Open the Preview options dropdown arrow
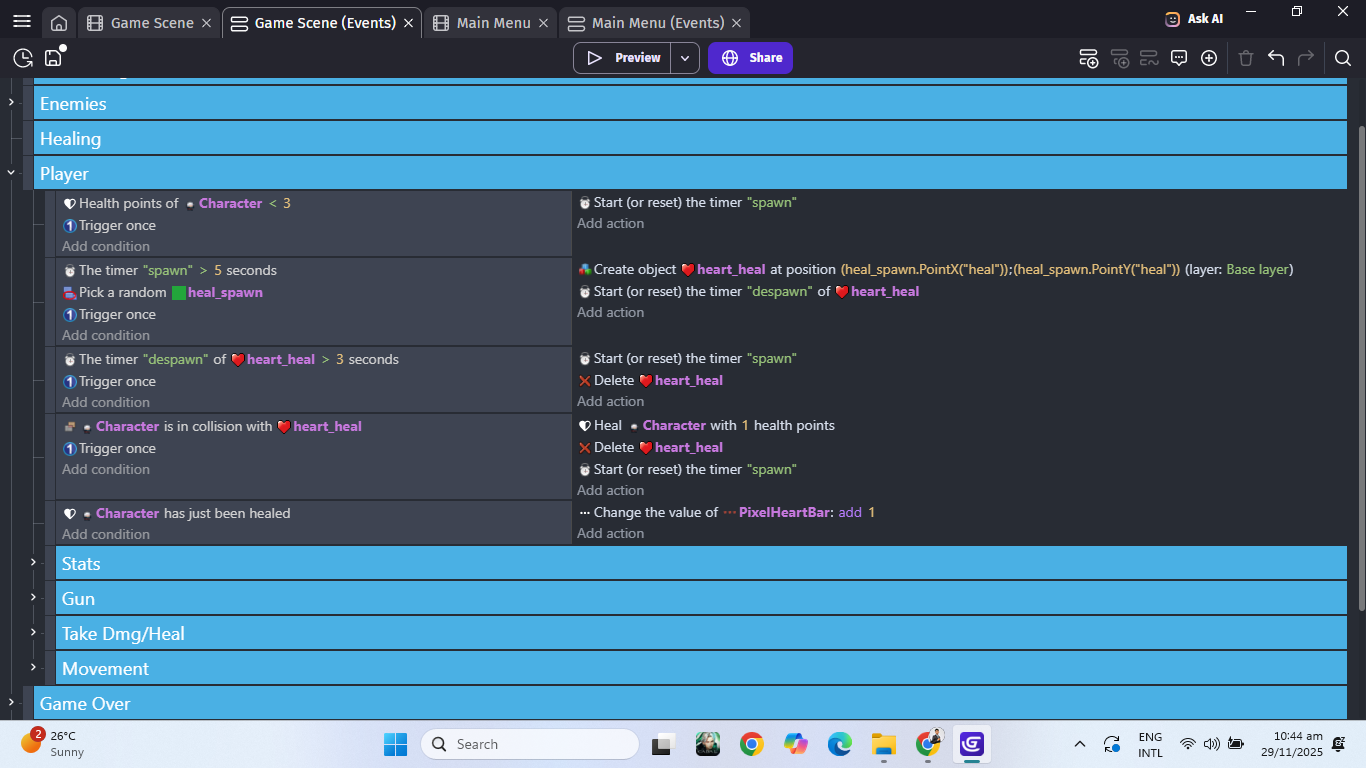The image size is (1366, 768). [685, 58]
